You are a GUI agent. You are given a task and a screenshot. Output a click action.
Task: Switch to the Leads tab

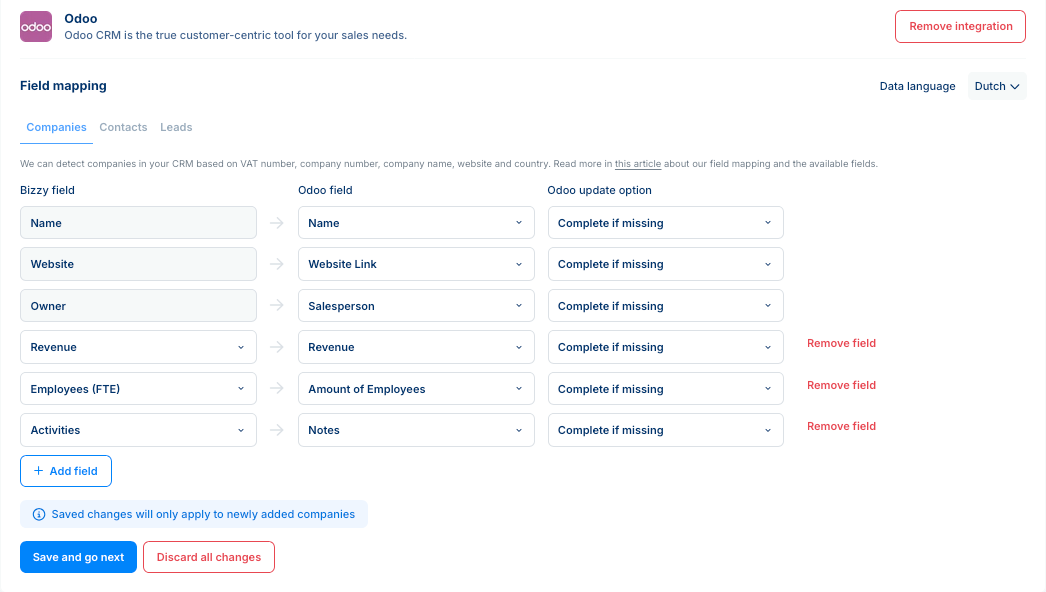click(x=176, y=127)
